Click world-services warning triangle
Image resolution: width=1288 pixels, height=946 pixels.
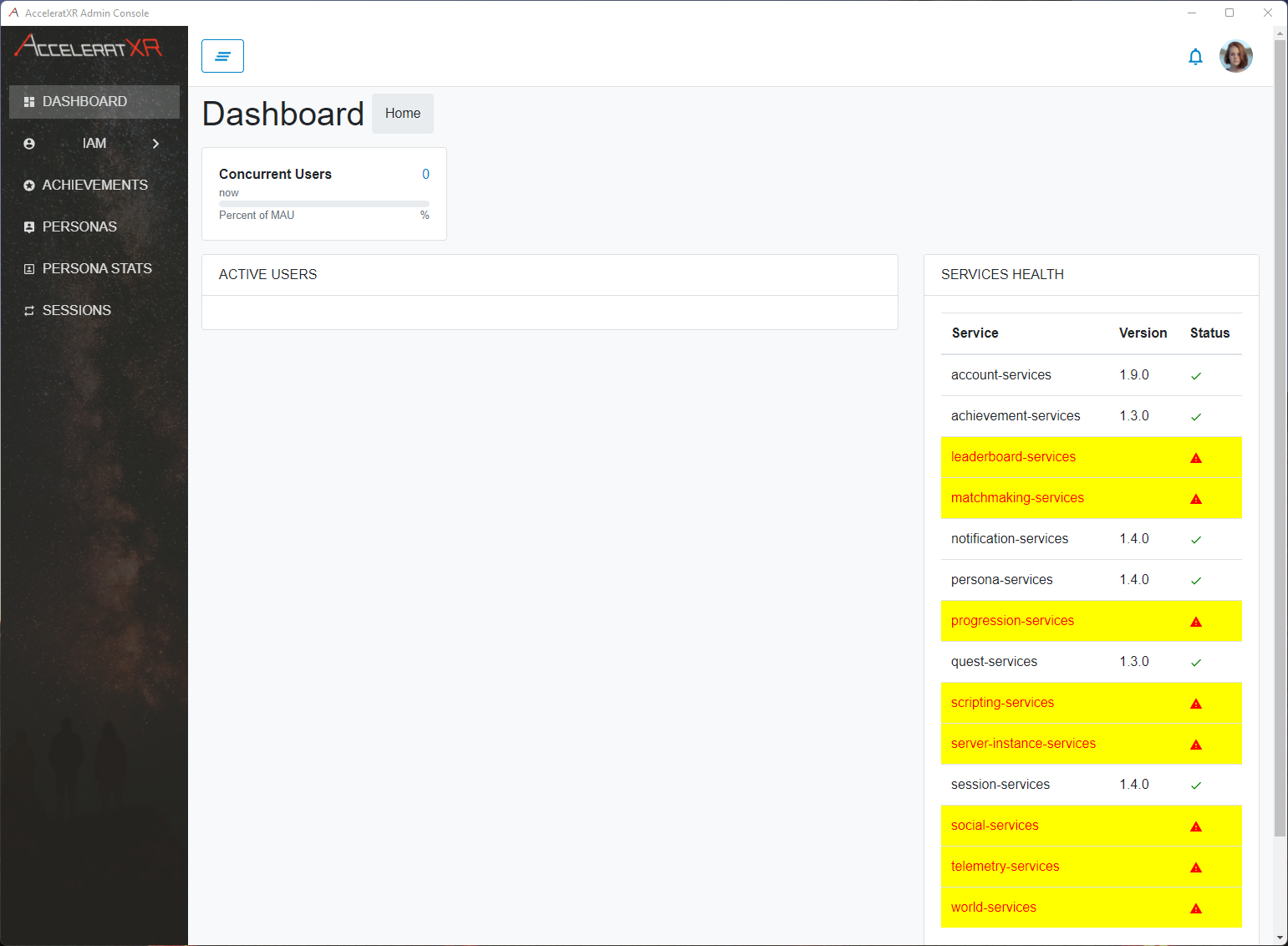pos(1196,908)
